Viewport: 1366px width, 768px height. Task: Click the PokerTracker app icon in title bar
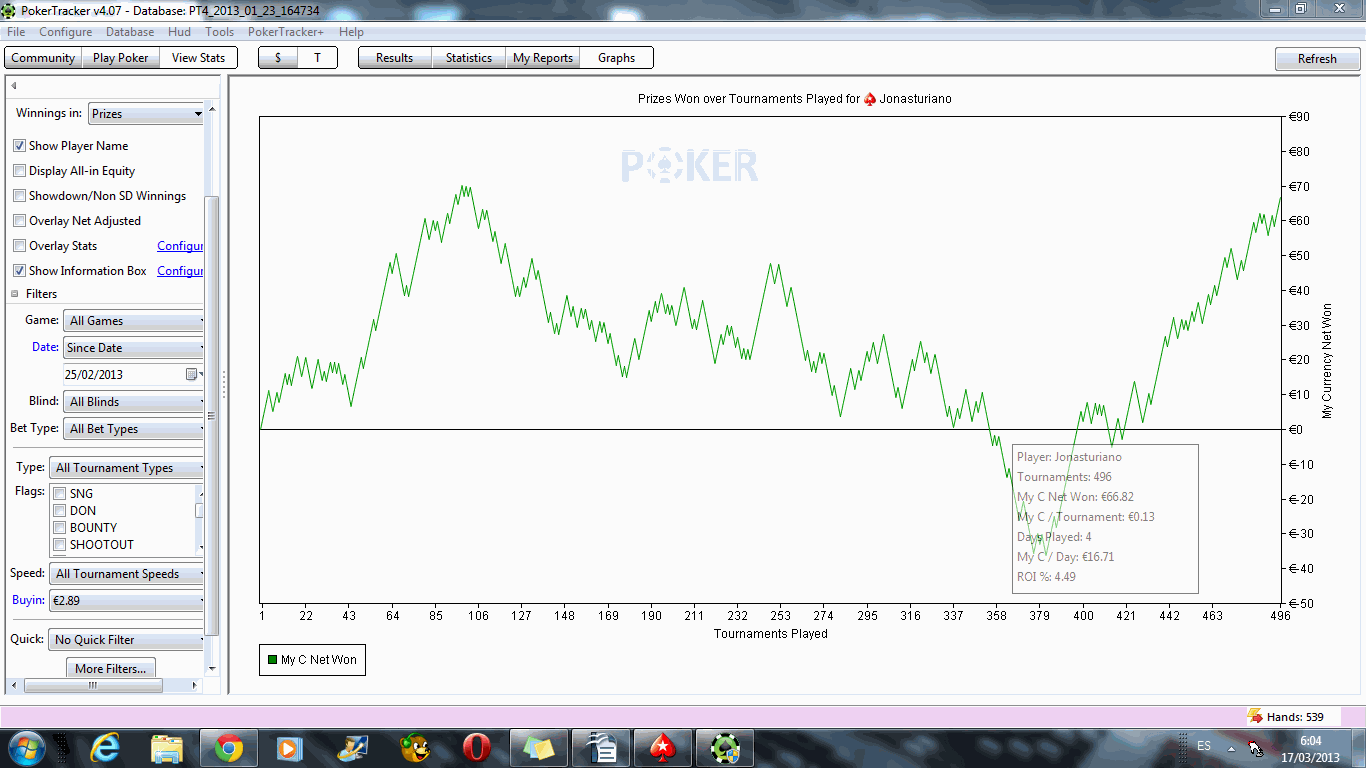9,10
